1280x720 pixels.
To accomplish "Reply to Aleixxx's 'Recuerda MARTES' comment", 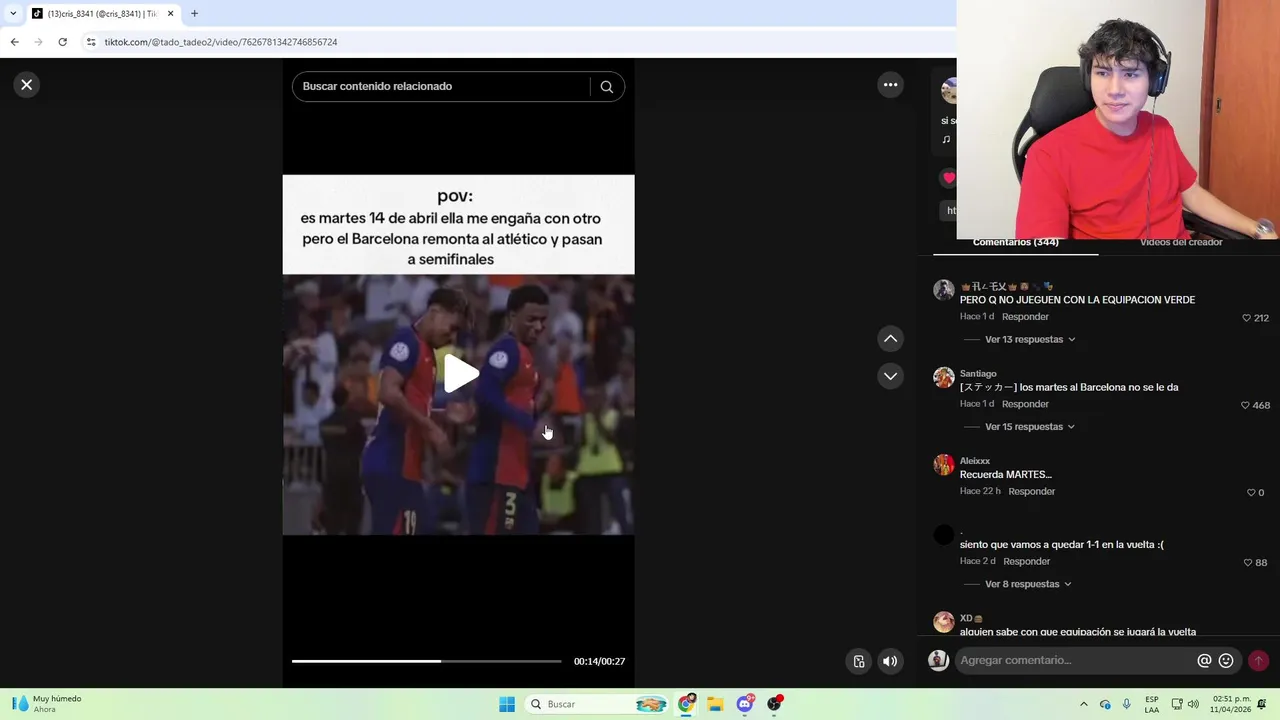I will [x=1031, y=491].
